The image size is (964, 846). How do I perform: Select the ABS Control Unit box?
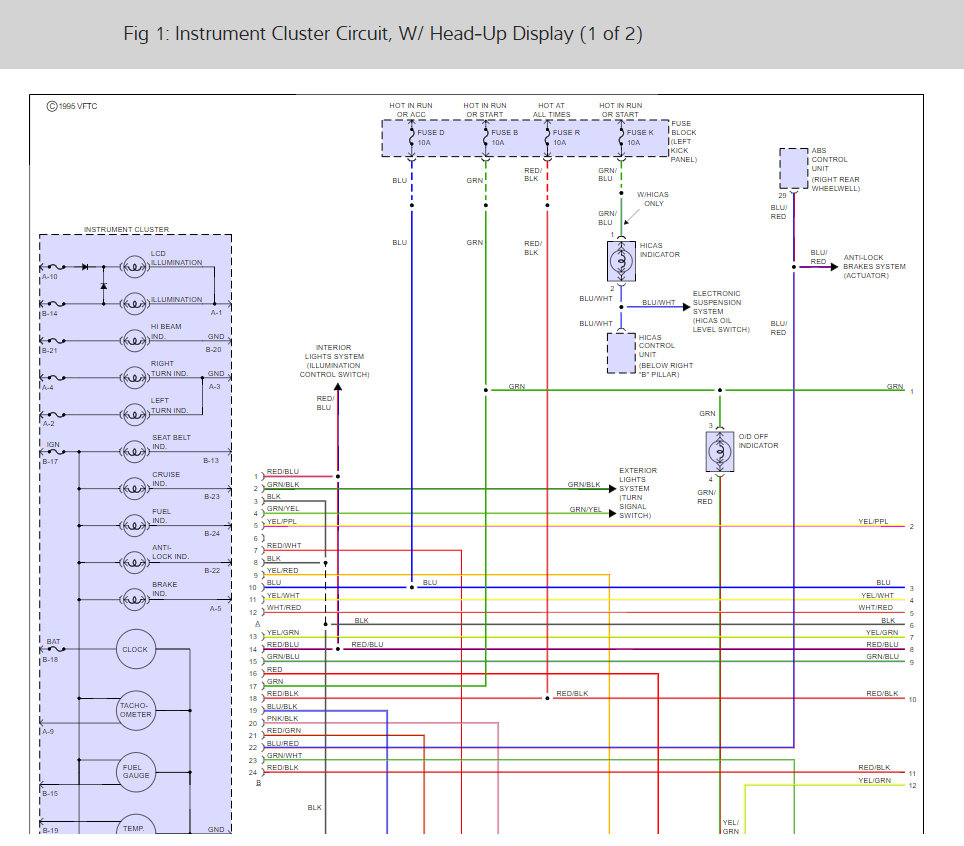click(793, 168)
